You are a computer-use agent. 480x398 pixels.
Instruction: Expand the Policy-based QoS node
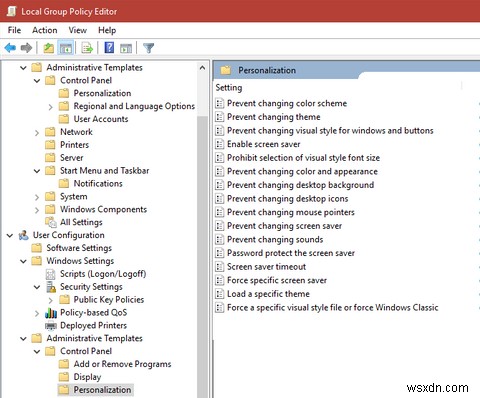(37, 313)
